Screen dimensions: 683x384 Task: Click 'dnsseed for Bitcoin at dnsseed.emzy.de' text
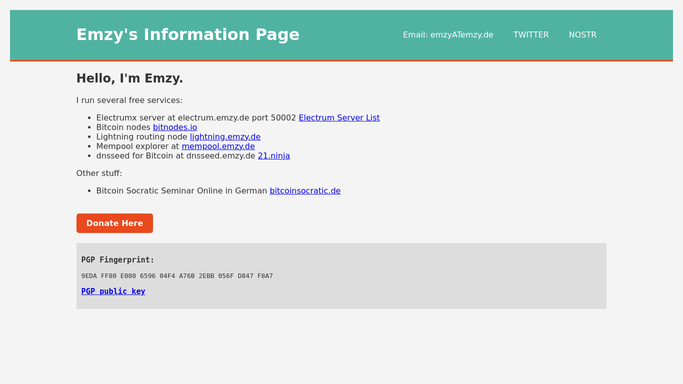pyautogui.click(x=176, y=156)
